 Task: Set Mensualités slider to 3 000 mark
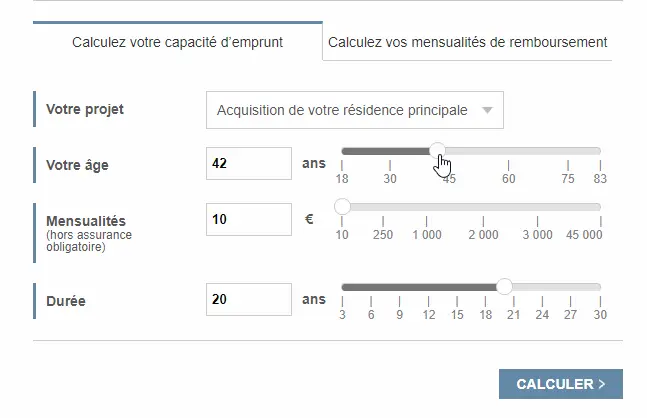coord(537,207)
